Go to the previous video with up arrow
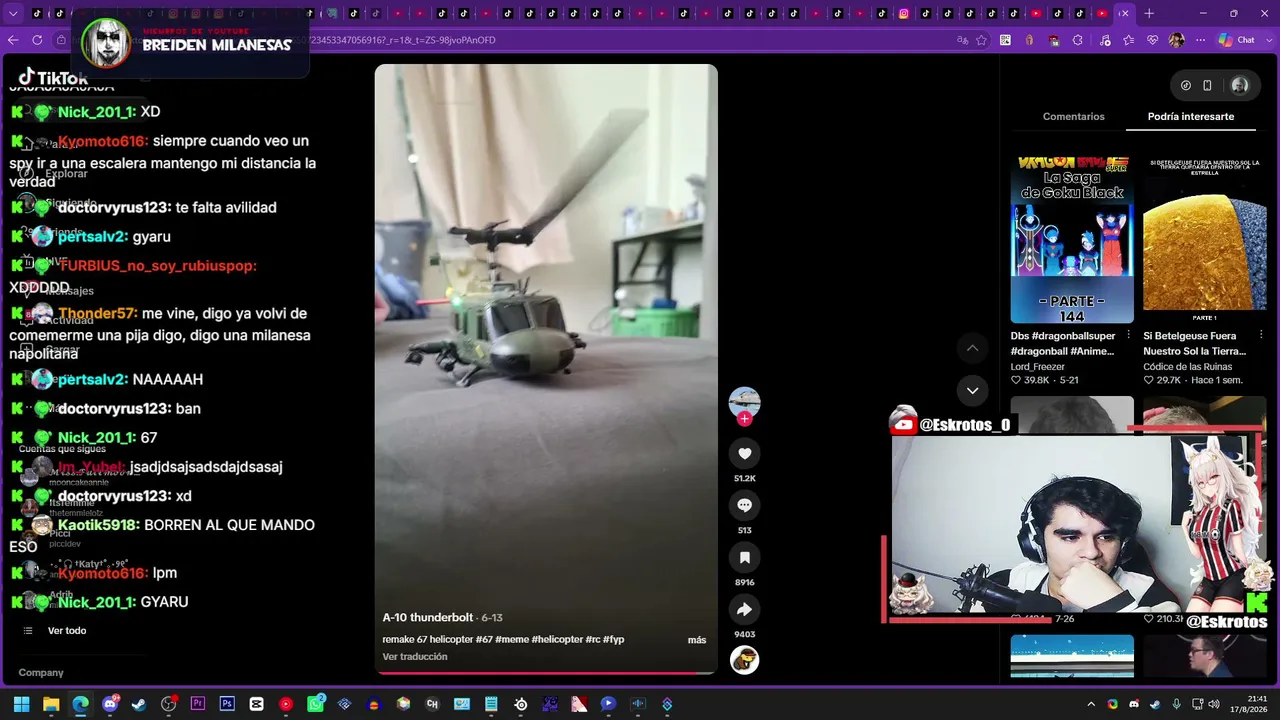 click(x=972, y=348)
